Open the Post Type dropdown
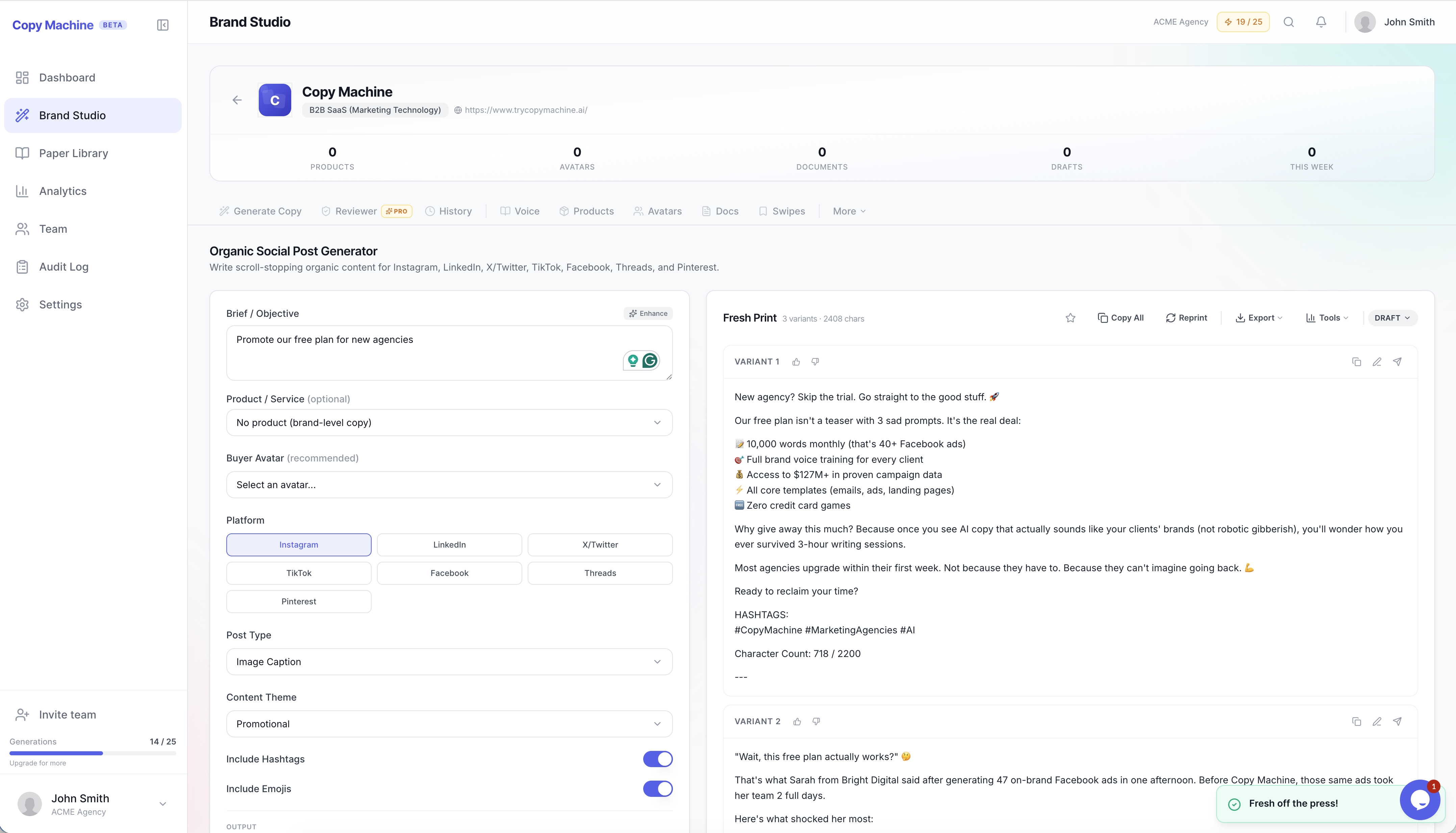The width and height of the screenshot is (1456, 833). coord(449,661)
